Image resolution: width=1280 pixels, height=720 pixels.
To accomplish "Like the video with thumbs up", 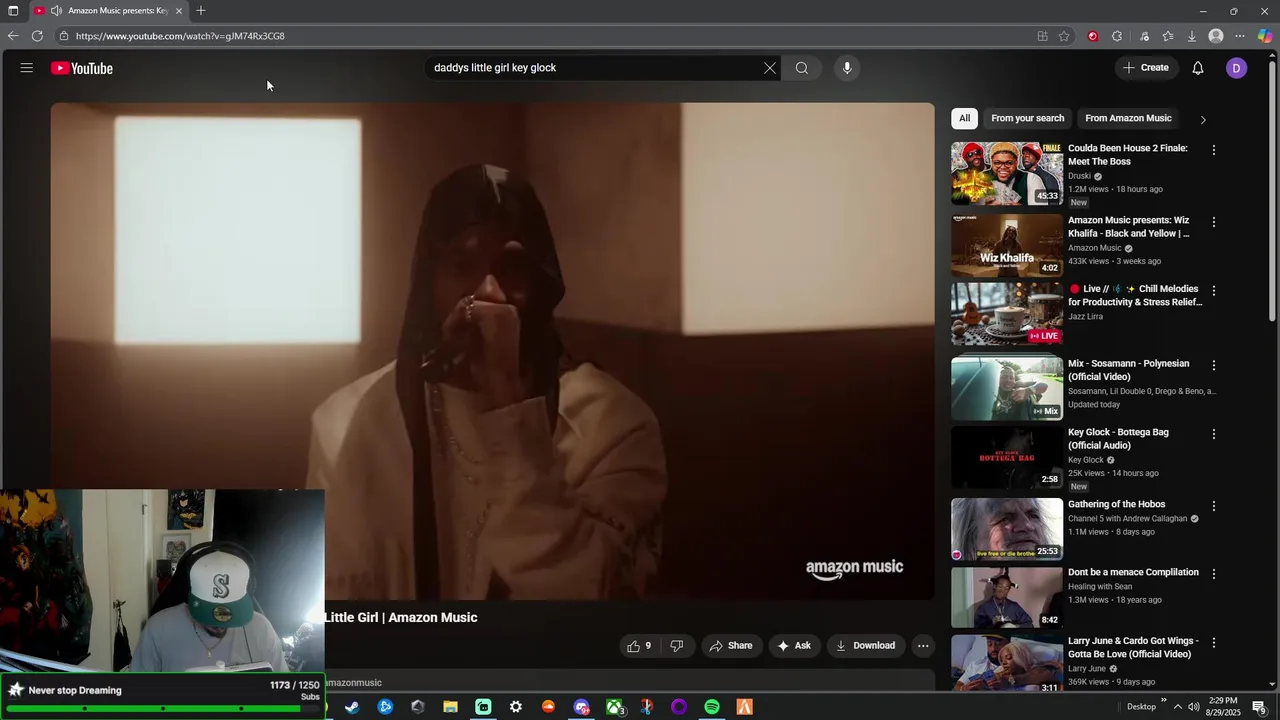I will [638, 646].
